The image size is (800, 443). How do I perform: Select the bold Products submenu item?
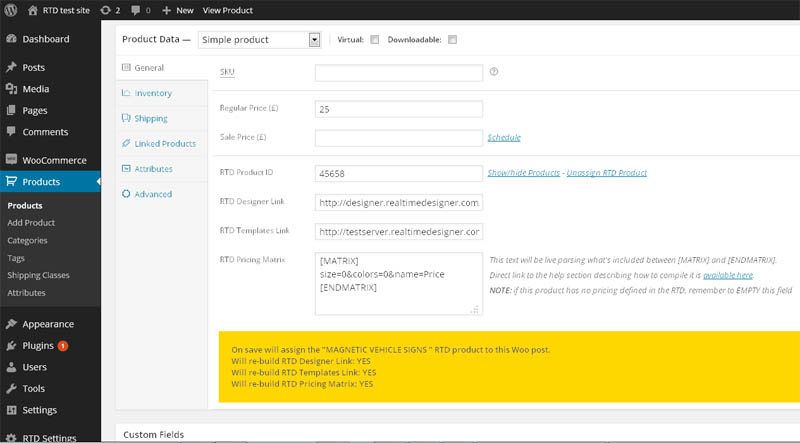tap(25, 205)
